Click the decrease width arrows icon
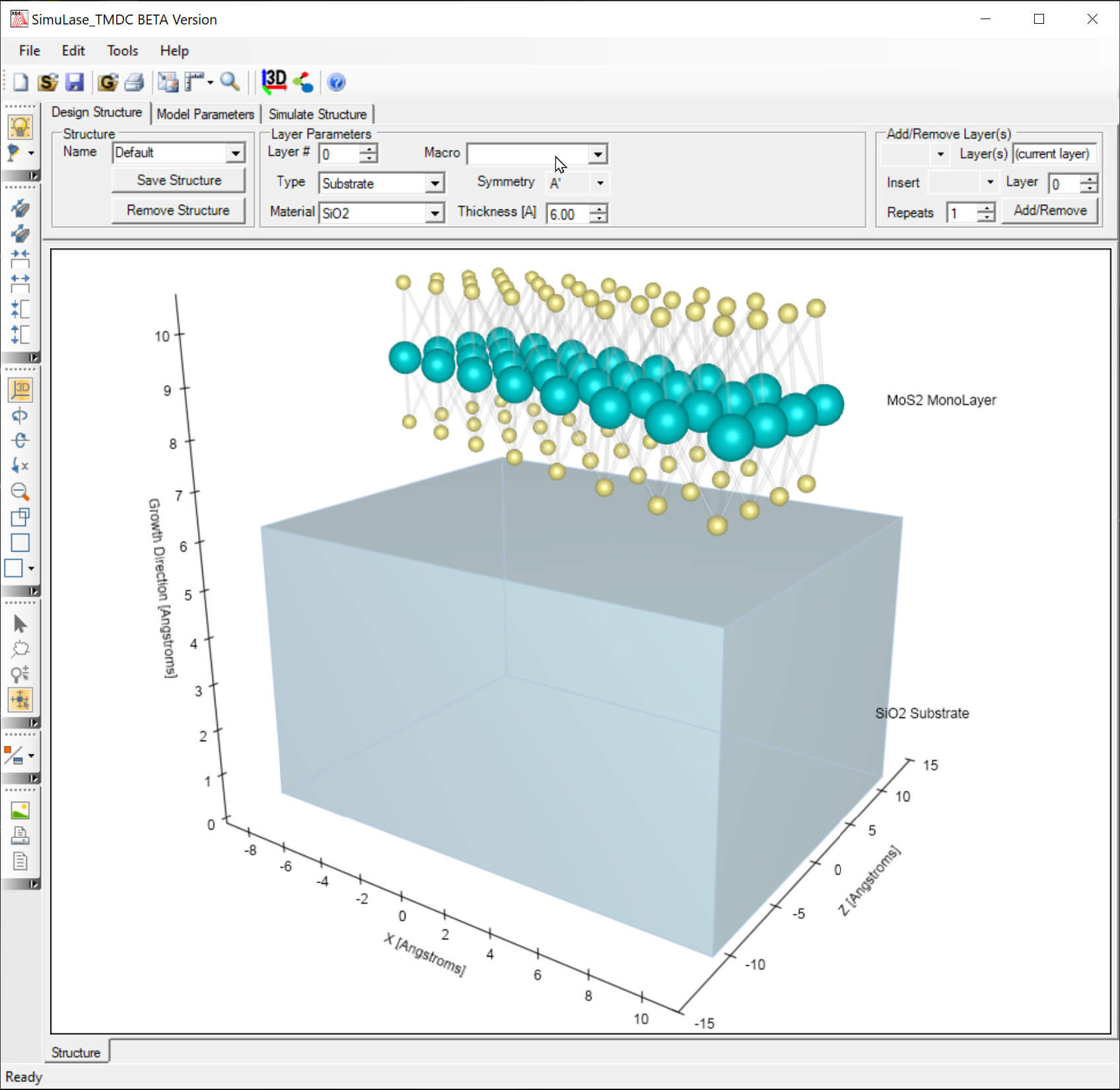 (20, 258)
